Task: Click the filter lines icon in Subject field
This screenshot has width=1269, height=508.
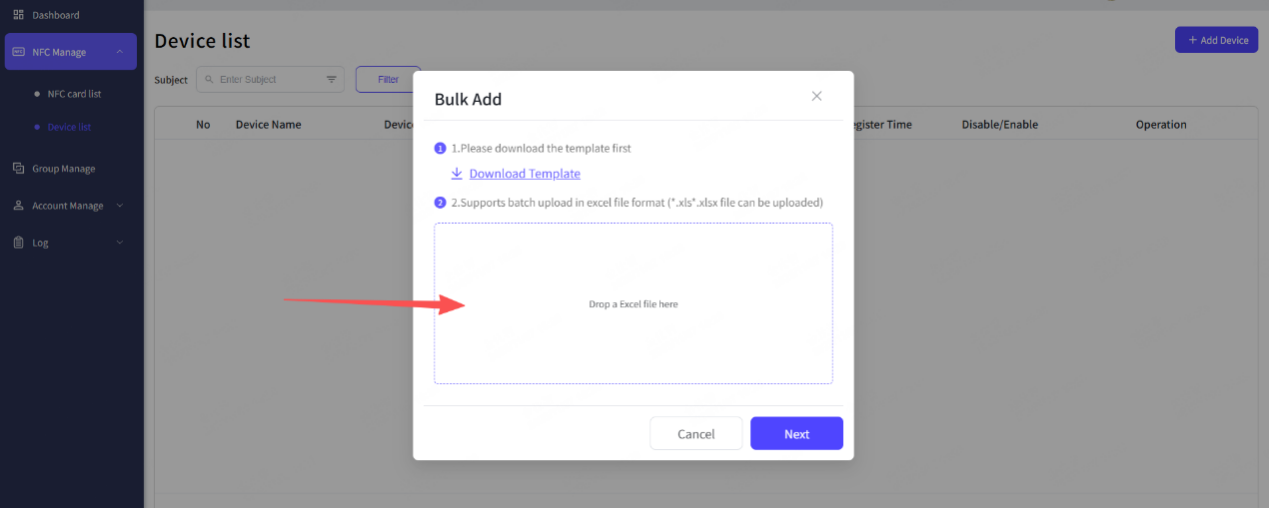Action: [x=331, y=80]
